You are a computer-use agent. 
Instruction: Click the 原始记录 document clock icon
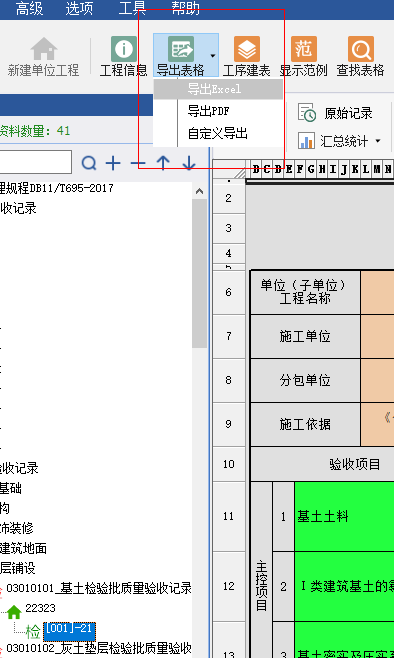coord(307,112)
